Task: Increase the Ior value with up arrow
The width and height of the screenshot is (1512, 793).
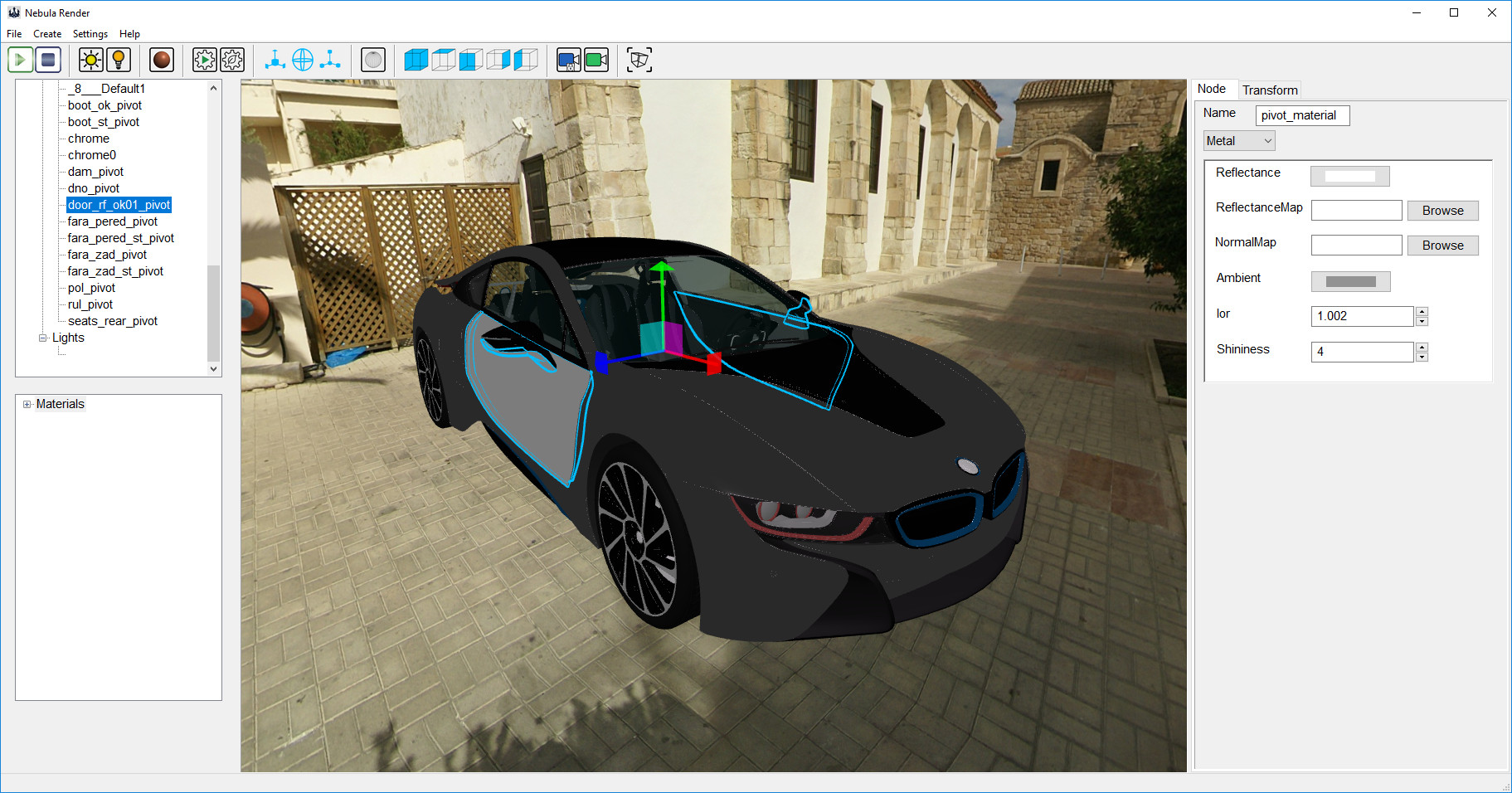Action: coord(1422,312)
